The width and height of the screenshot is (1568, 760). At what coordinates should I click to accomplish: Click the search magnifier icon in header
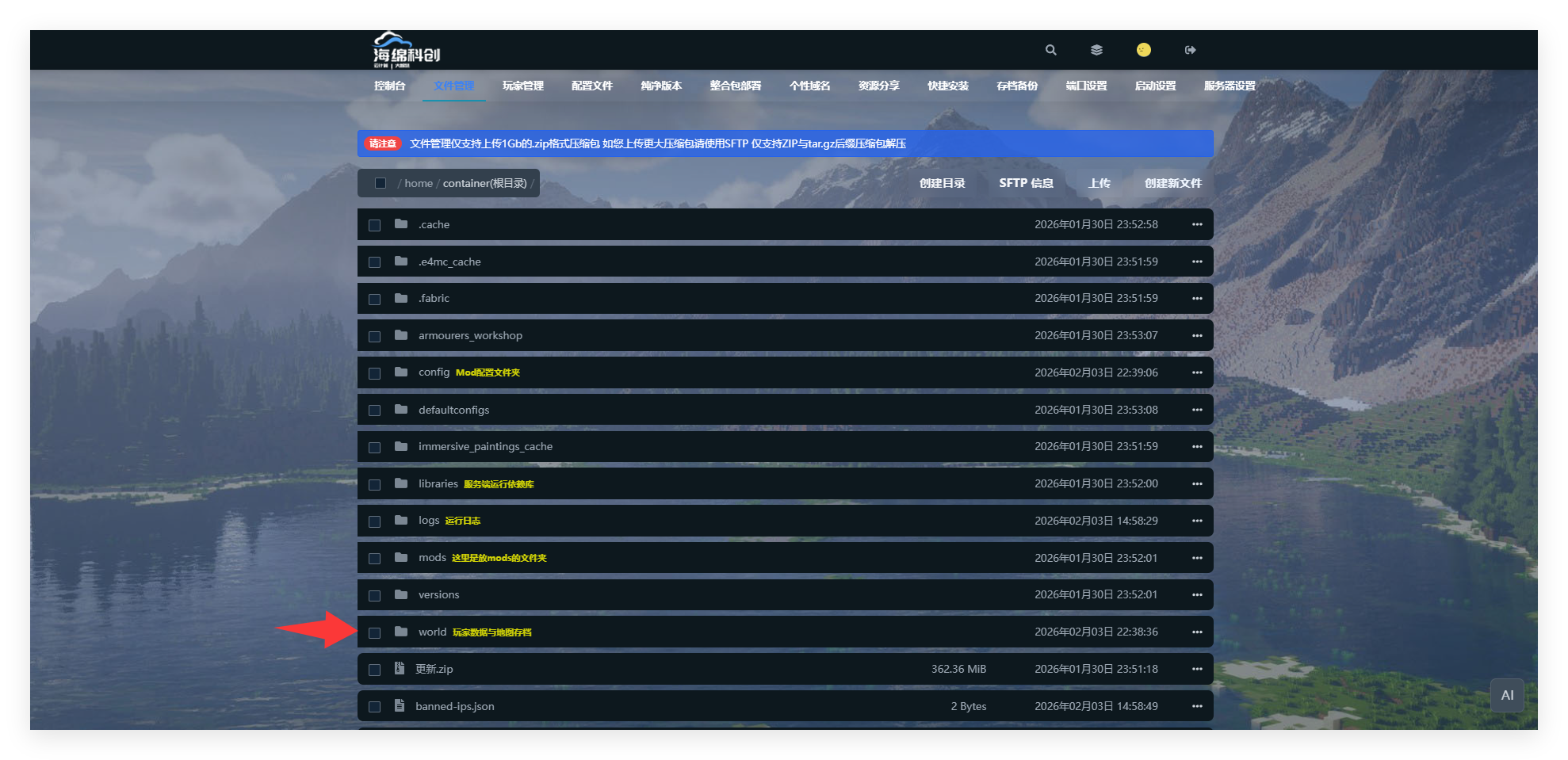(x=1050, y=50)
